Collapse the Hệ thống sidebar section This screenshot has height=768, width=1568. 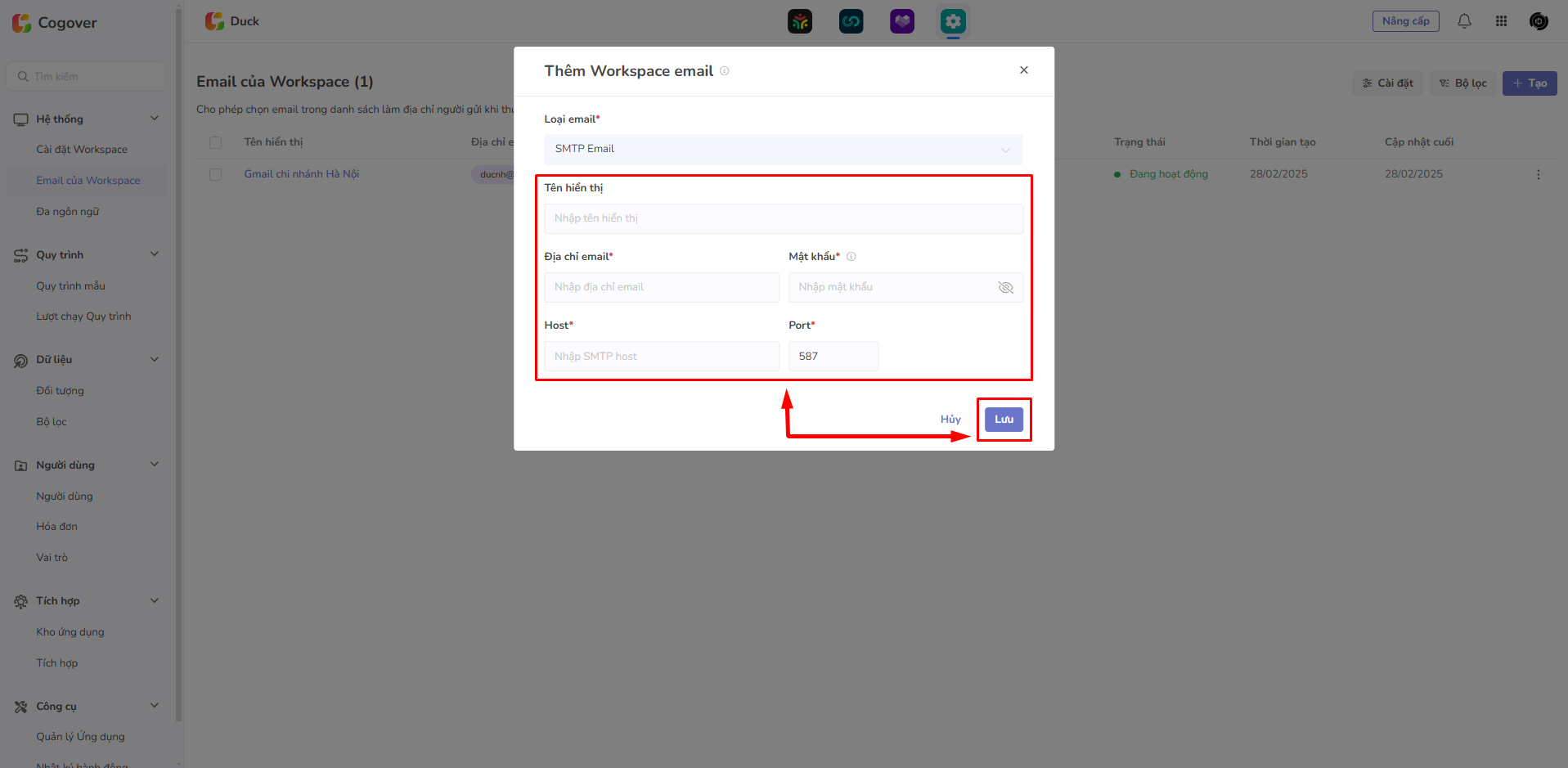click(155, 119)
